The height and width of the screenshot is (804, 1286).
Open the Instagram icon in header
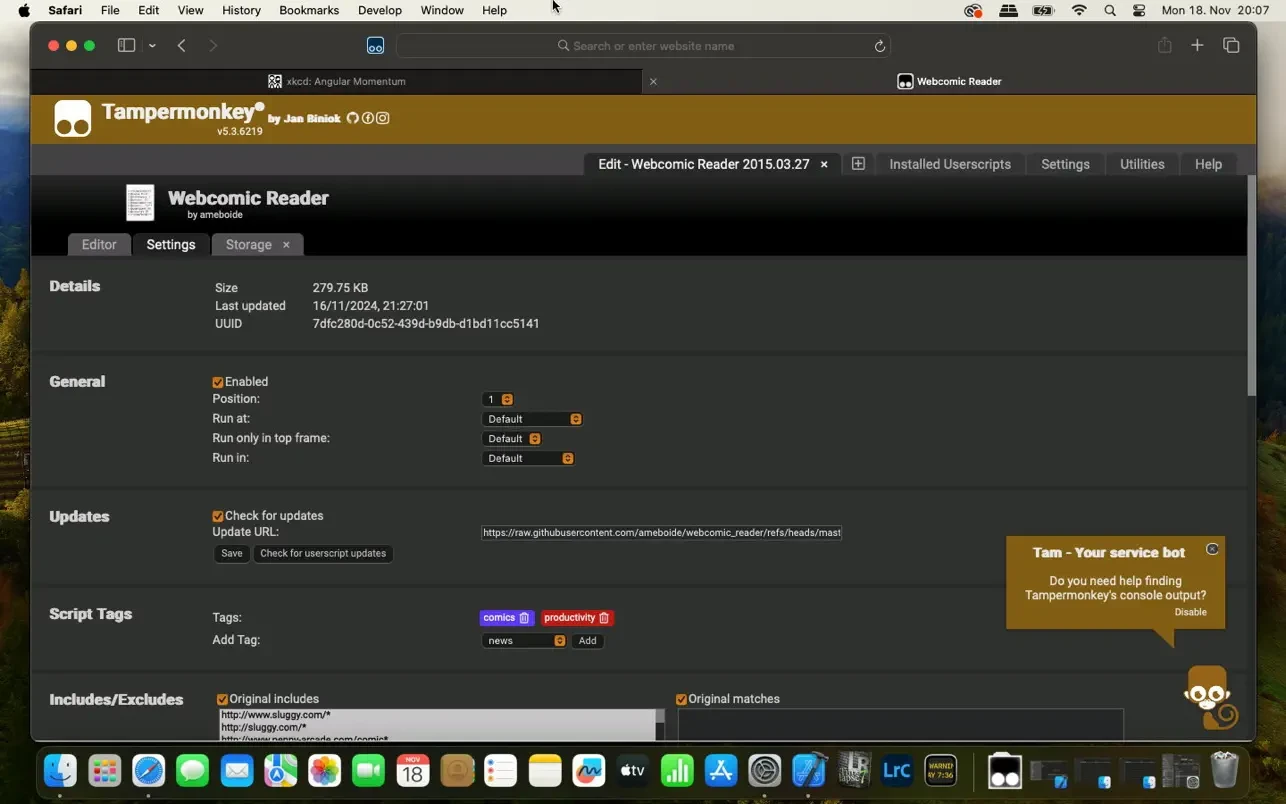[x=382, y=118]
